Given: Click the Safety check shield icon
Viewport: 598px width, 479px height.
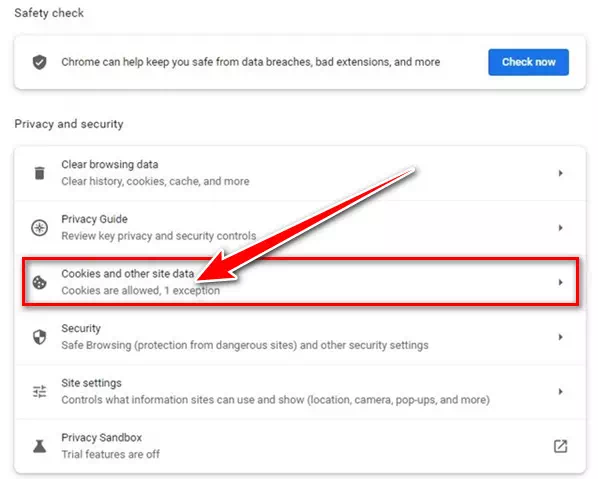Looking at the screenshot, I should 39,62.
